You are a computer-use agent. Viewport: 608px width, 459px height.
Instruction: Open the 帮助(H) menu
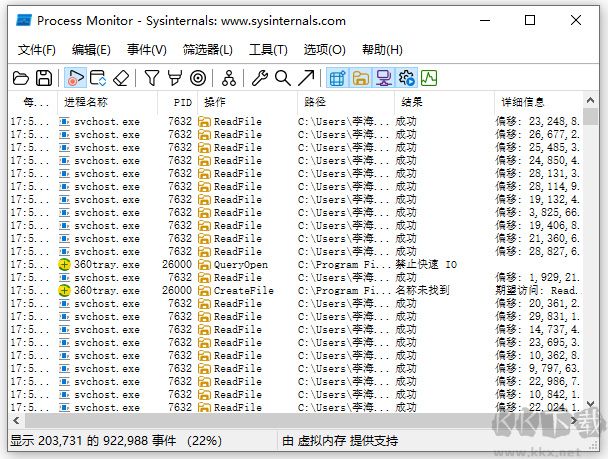(x=382, y=50)
